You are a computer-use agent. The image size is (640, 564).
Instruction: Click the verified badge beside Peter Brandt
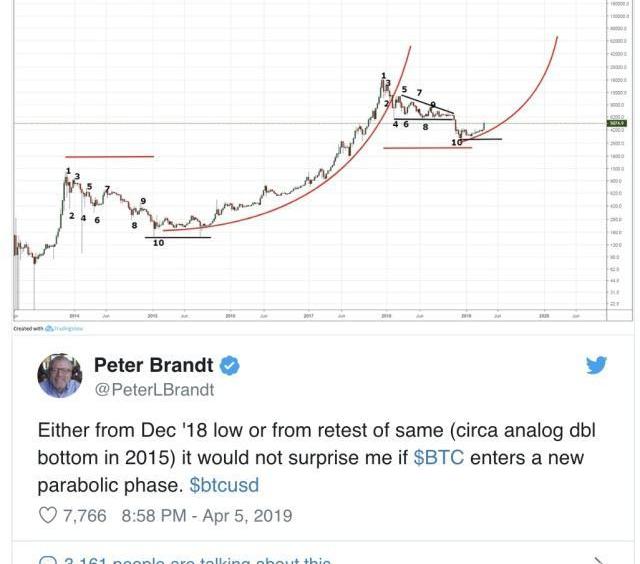pyautogui.click(x=230, y=365)
